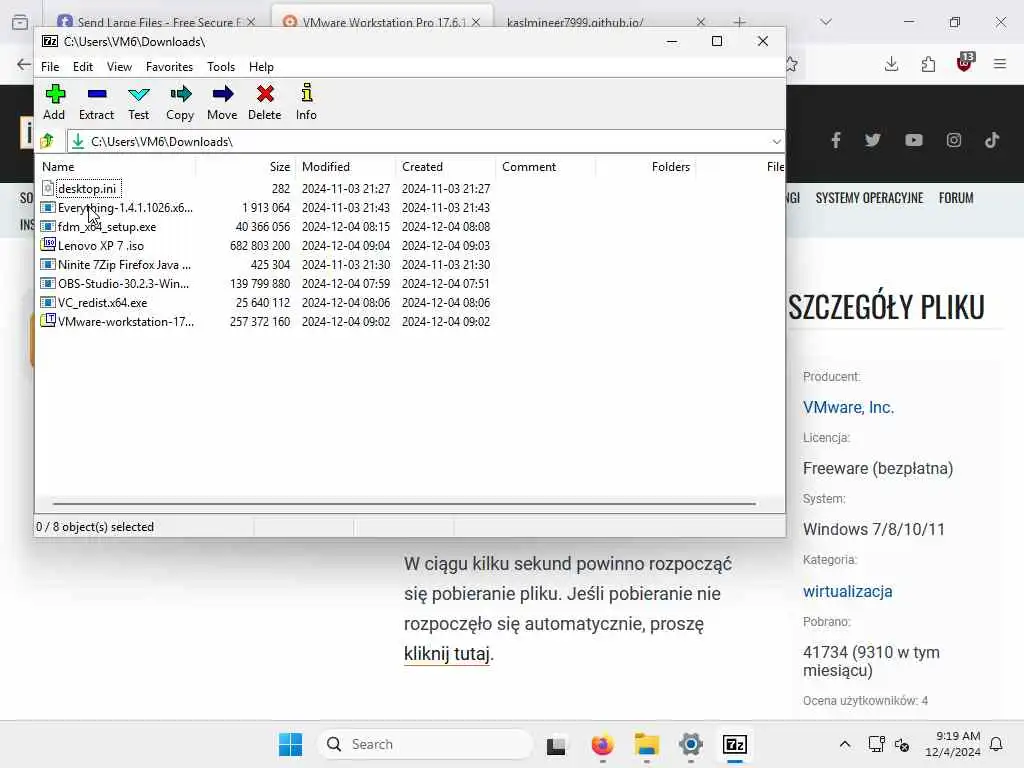Image resolution: width=1024 pixels, height=768 pixels.
Task: Open the View menu
Action: tap(119, 67)
